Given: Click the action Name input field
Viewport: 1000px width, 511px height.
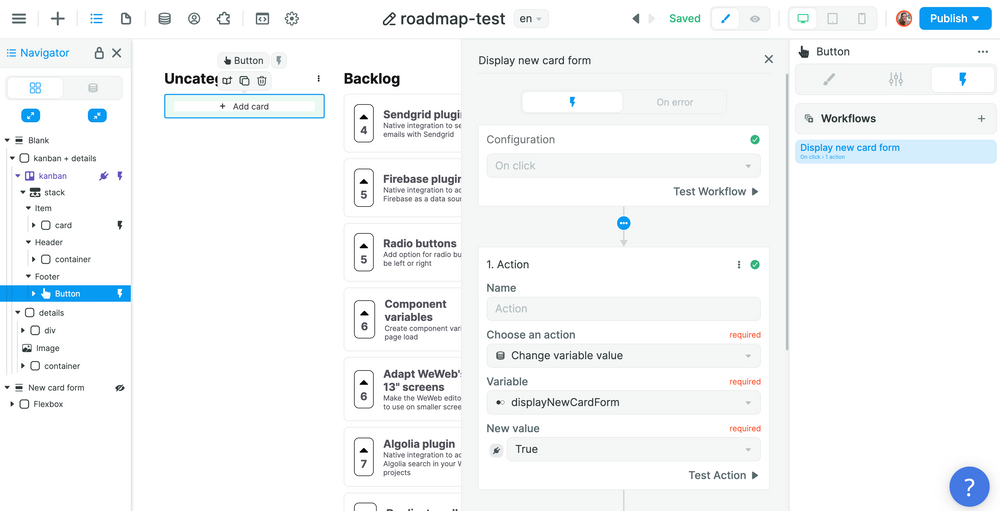Looking at the screenshot, I should (623, 309).
